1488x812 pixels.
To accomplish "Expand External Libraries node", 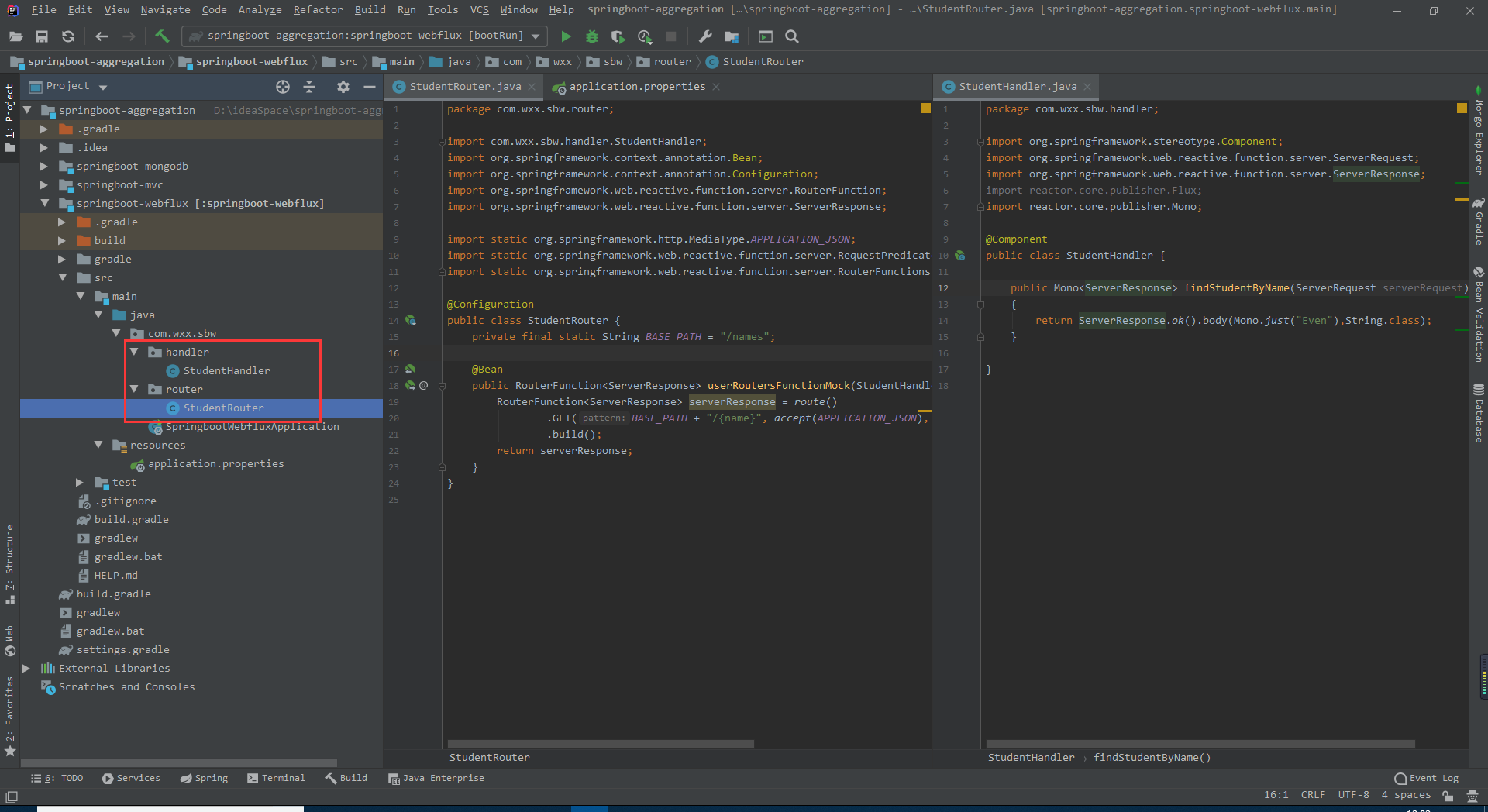I will [x=26, y=668].
